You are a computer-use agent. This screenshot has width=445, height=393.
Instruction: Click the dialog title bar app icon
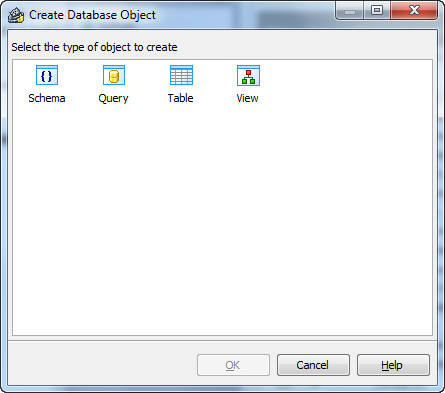click(x=16, y=15)
